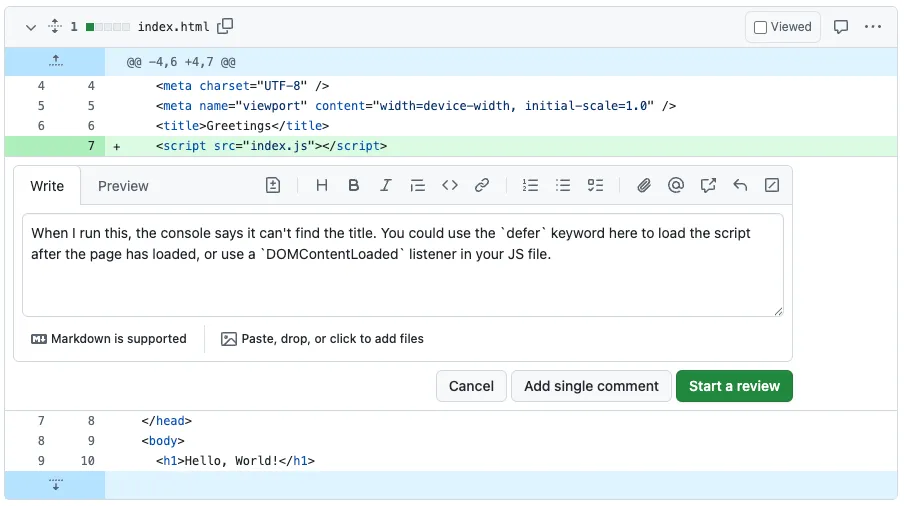Click the plus marker on added line 7
Screen dimensions: 904x506
click(x=116, y=147)
